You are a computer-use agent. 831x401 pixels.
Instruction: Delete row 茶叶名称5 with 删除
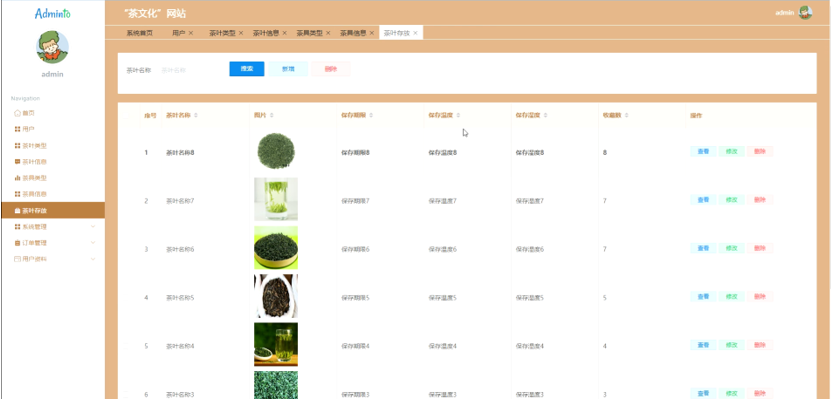coord(759,297)
